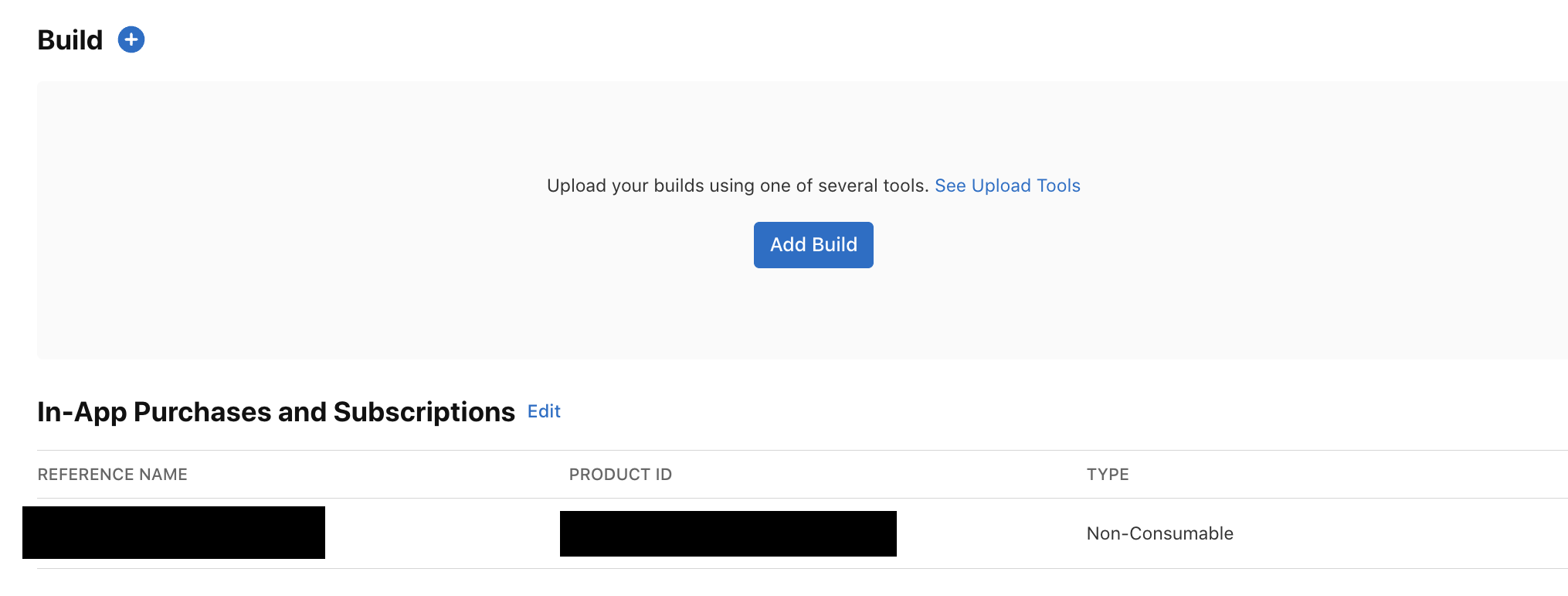Click blank header space between REFERENCE NAME and PRODUCT ID
Image resolution: width=1568 pixels, height=596 pixels.
point(378,475)
